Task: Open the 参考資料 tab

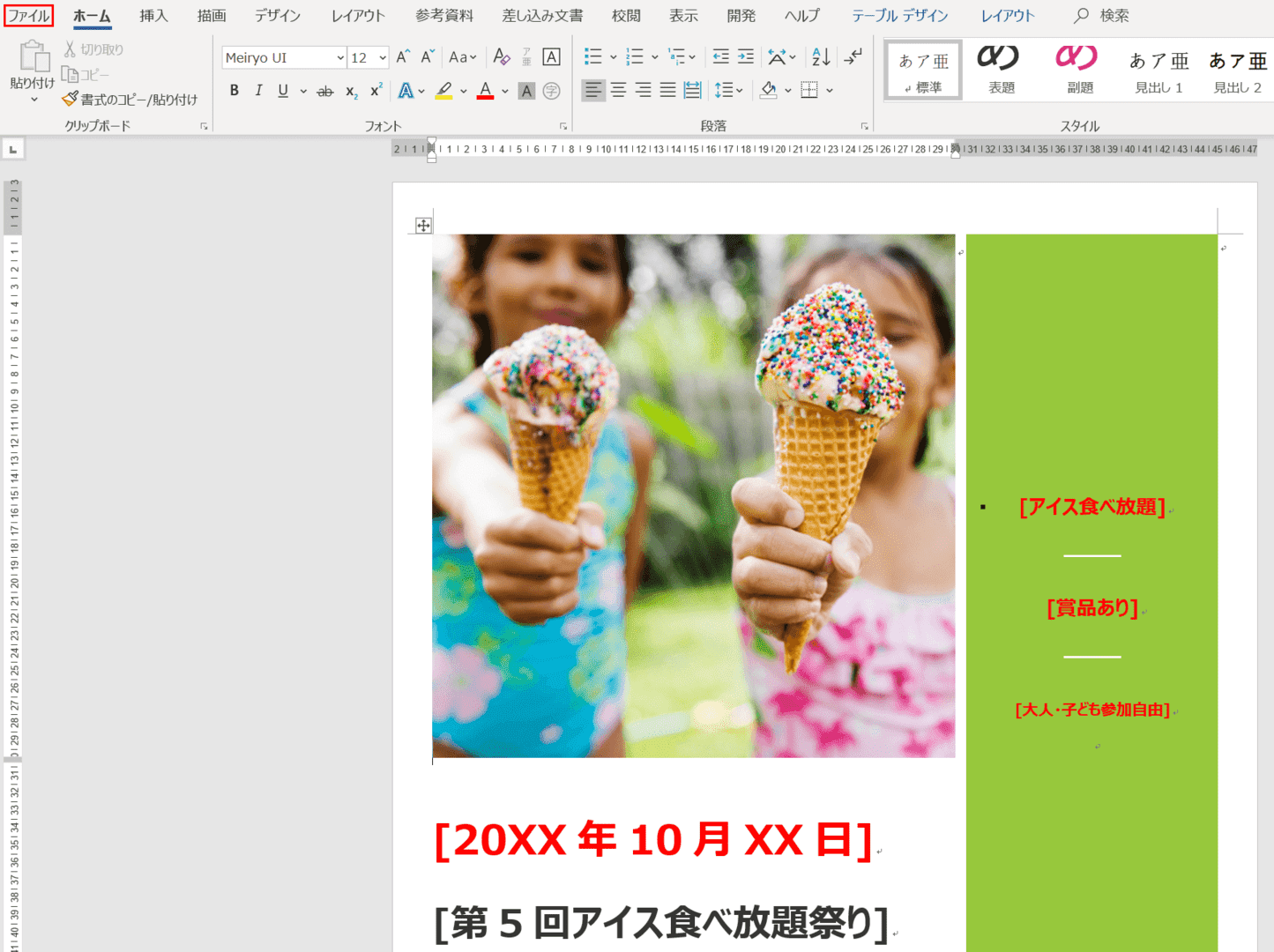Action: click(x=444, y=16)
